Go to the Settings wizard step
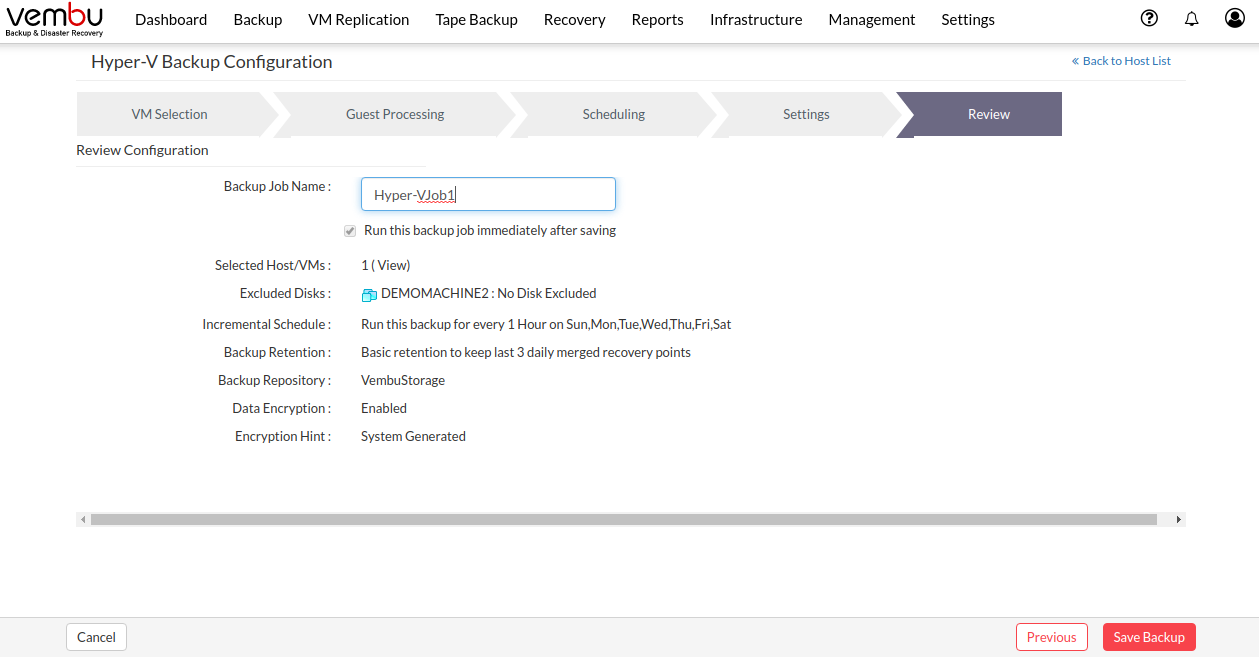 (806, 114)
